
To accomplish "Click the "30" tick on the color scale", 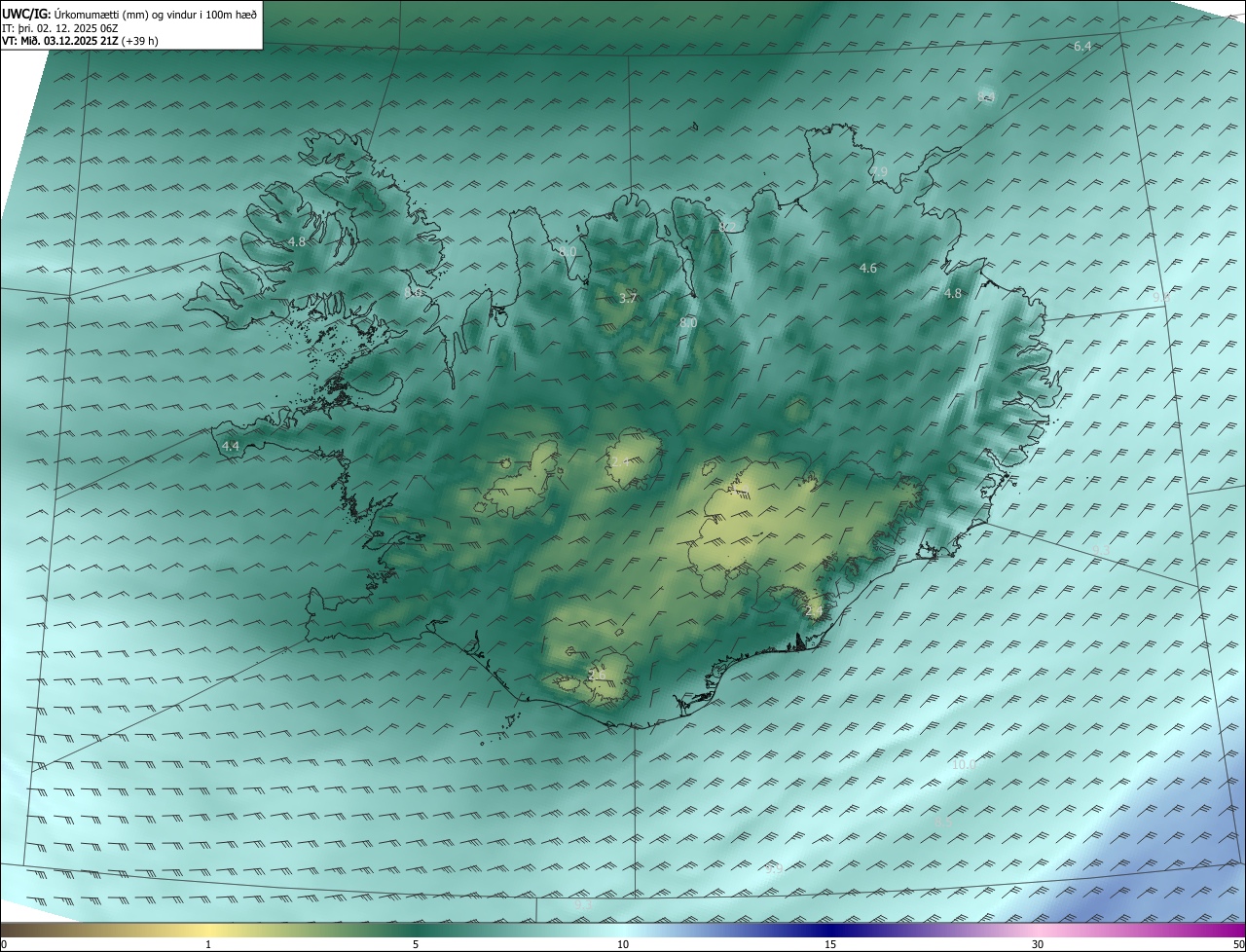I will (1038, 944).
